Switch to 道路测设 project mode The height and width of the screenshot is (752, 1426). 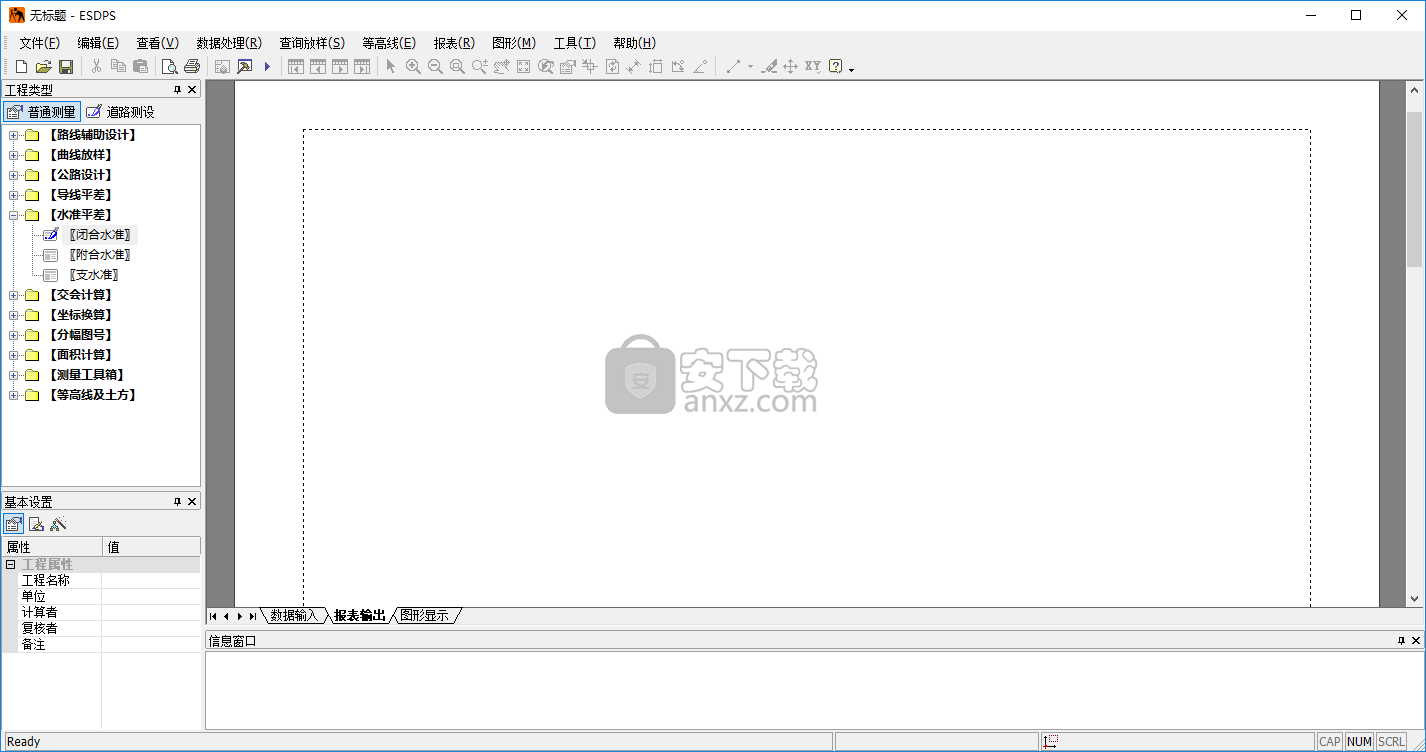(120, 112)
